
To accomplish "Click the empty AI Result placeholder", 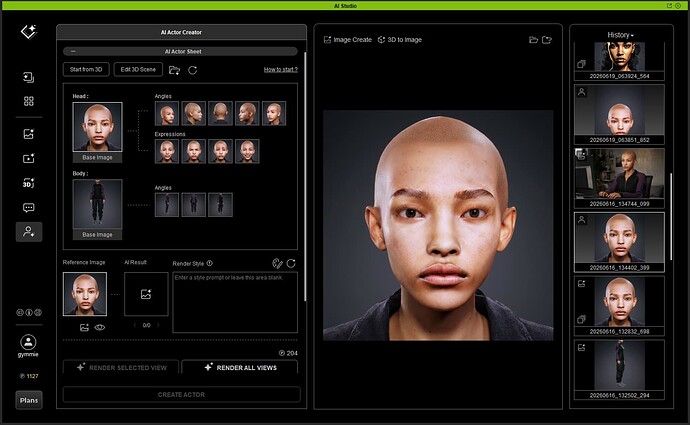I will click(x=146, y=294).
